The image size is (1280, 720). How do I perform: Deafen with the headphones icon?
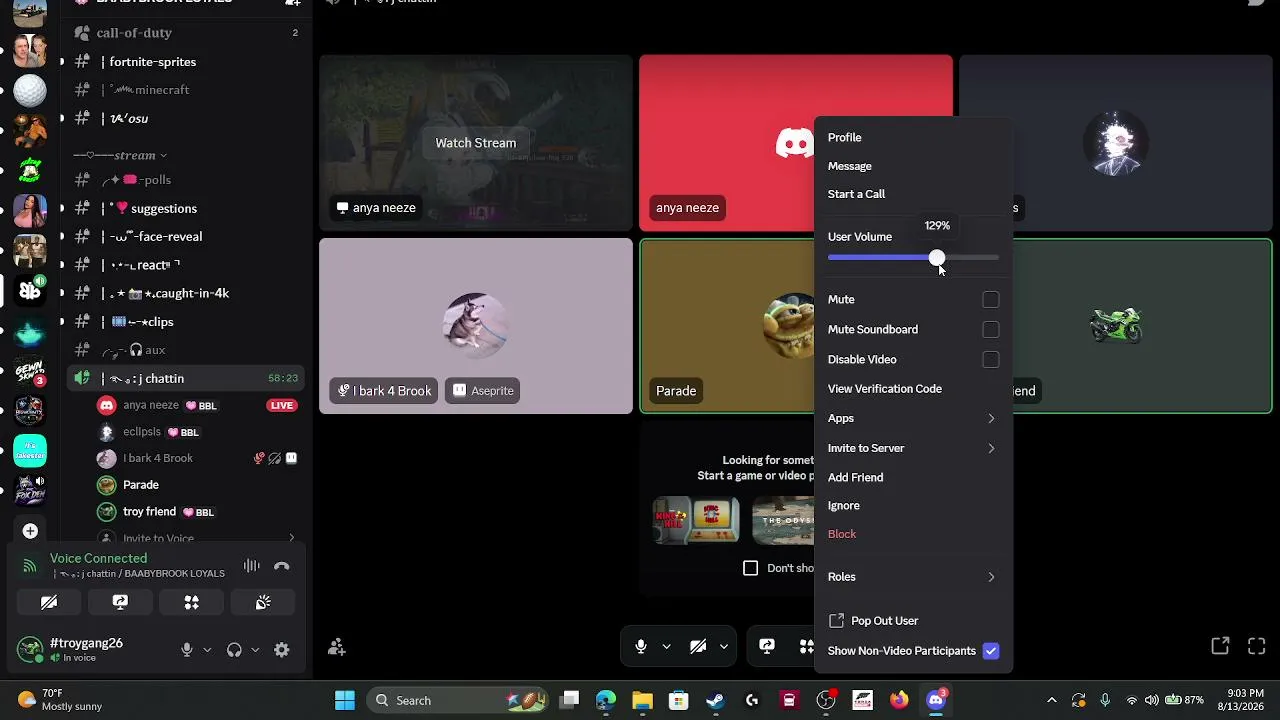[x=234, y=650]
